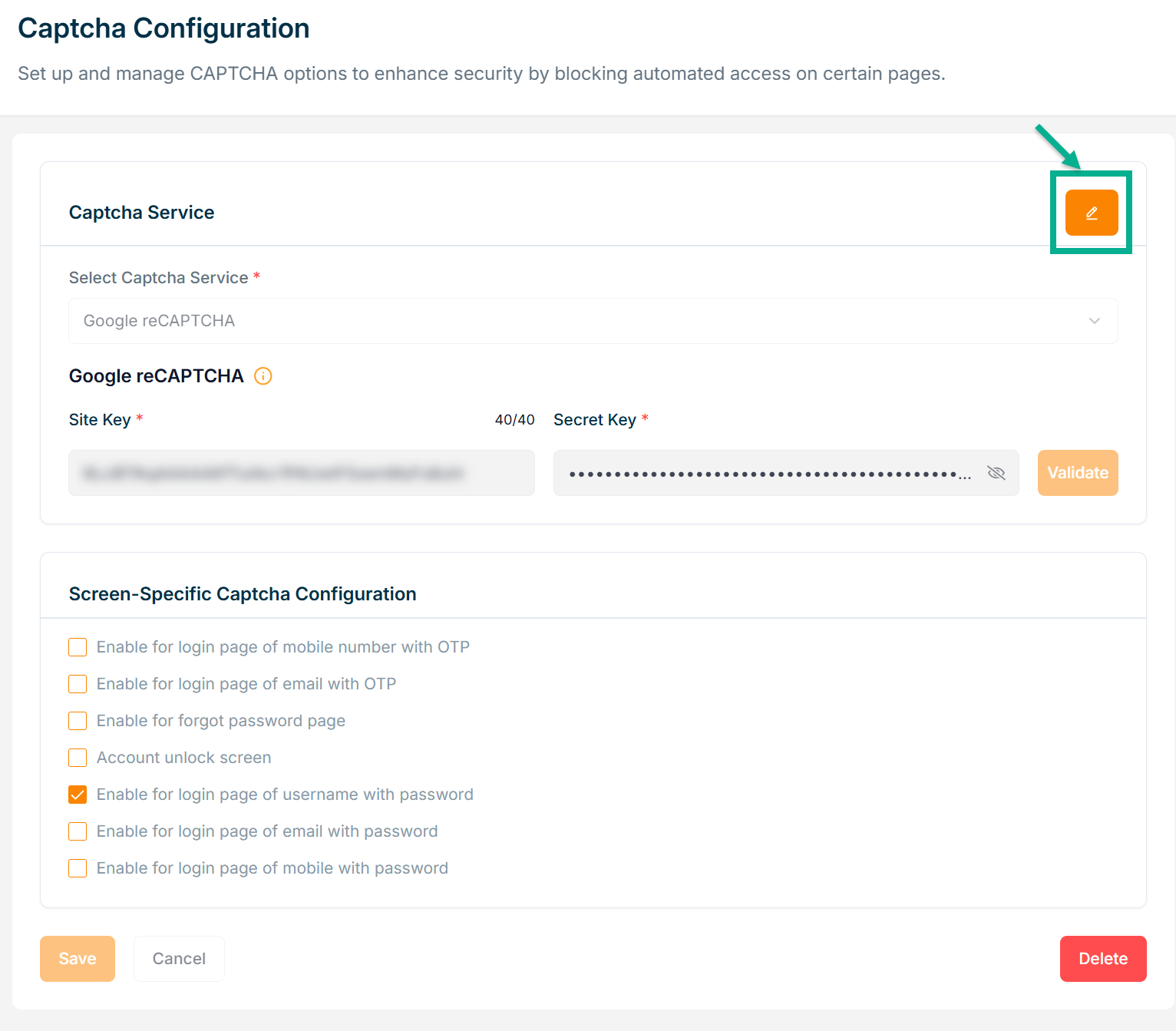
Task: Check email with OTP login checkbox
Action: pos(78,684)
